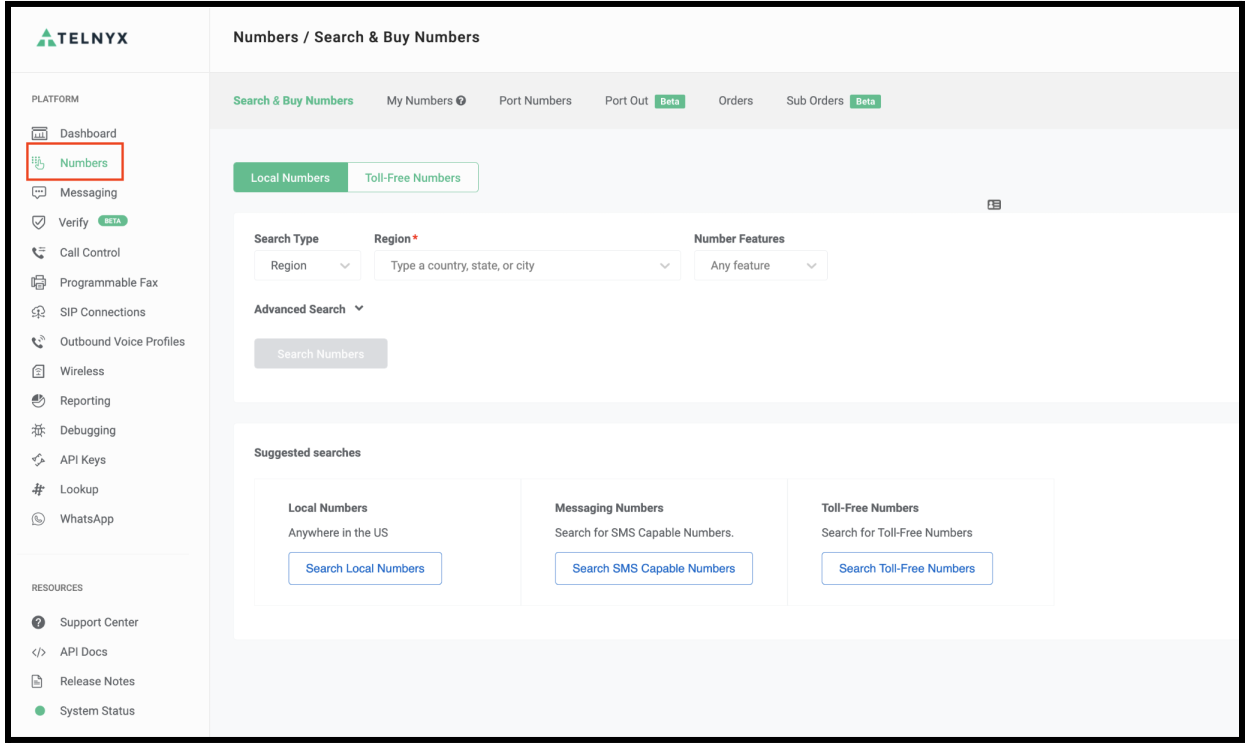Click the API Docs code icon
The height and width of the screenshot is (747, 1246).
[x=39, y=652]
